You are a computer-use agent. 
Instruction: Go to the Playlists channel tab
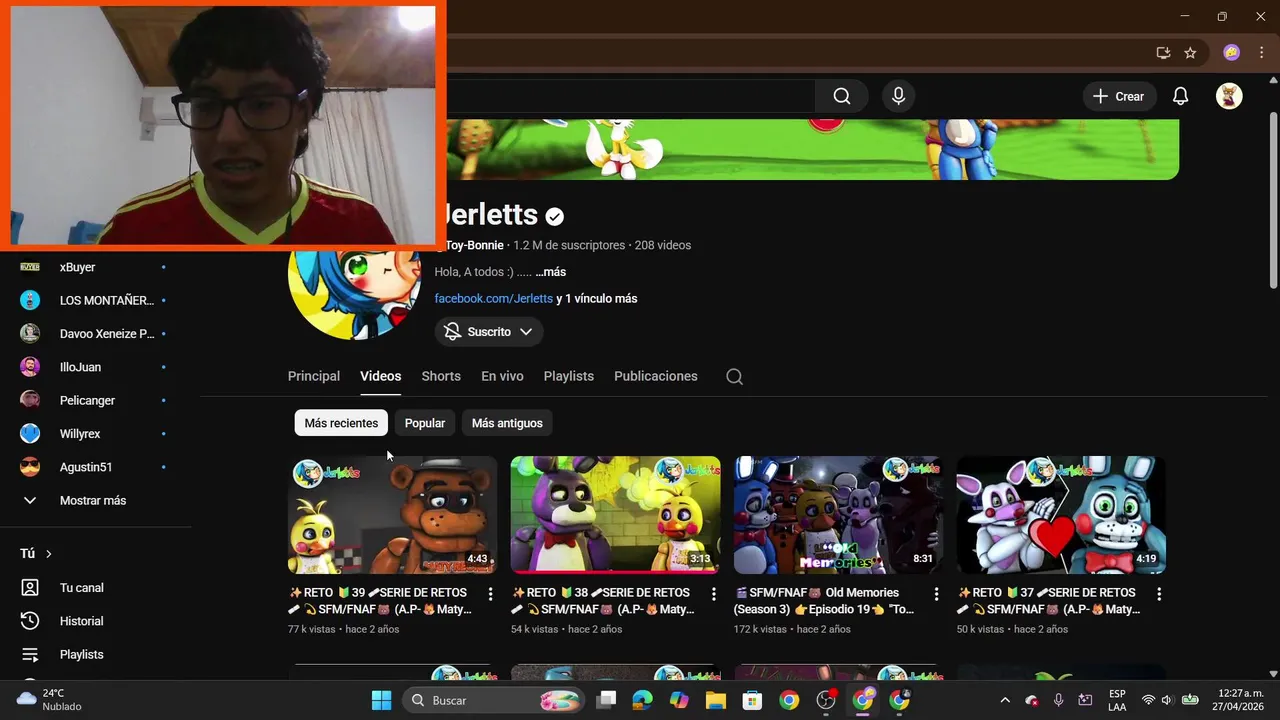(x=568, y=376)
